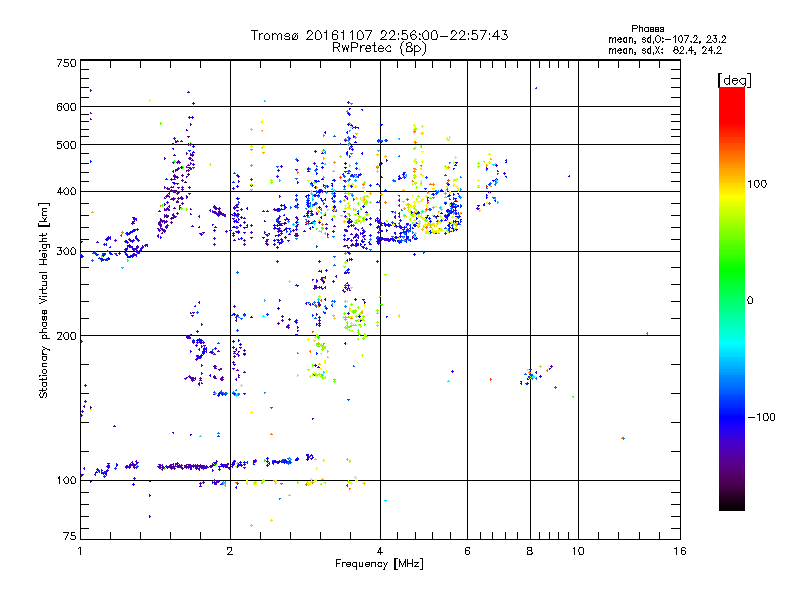Click the y-axis '600' tick label
800x600 pixels.
click(66, 107)
